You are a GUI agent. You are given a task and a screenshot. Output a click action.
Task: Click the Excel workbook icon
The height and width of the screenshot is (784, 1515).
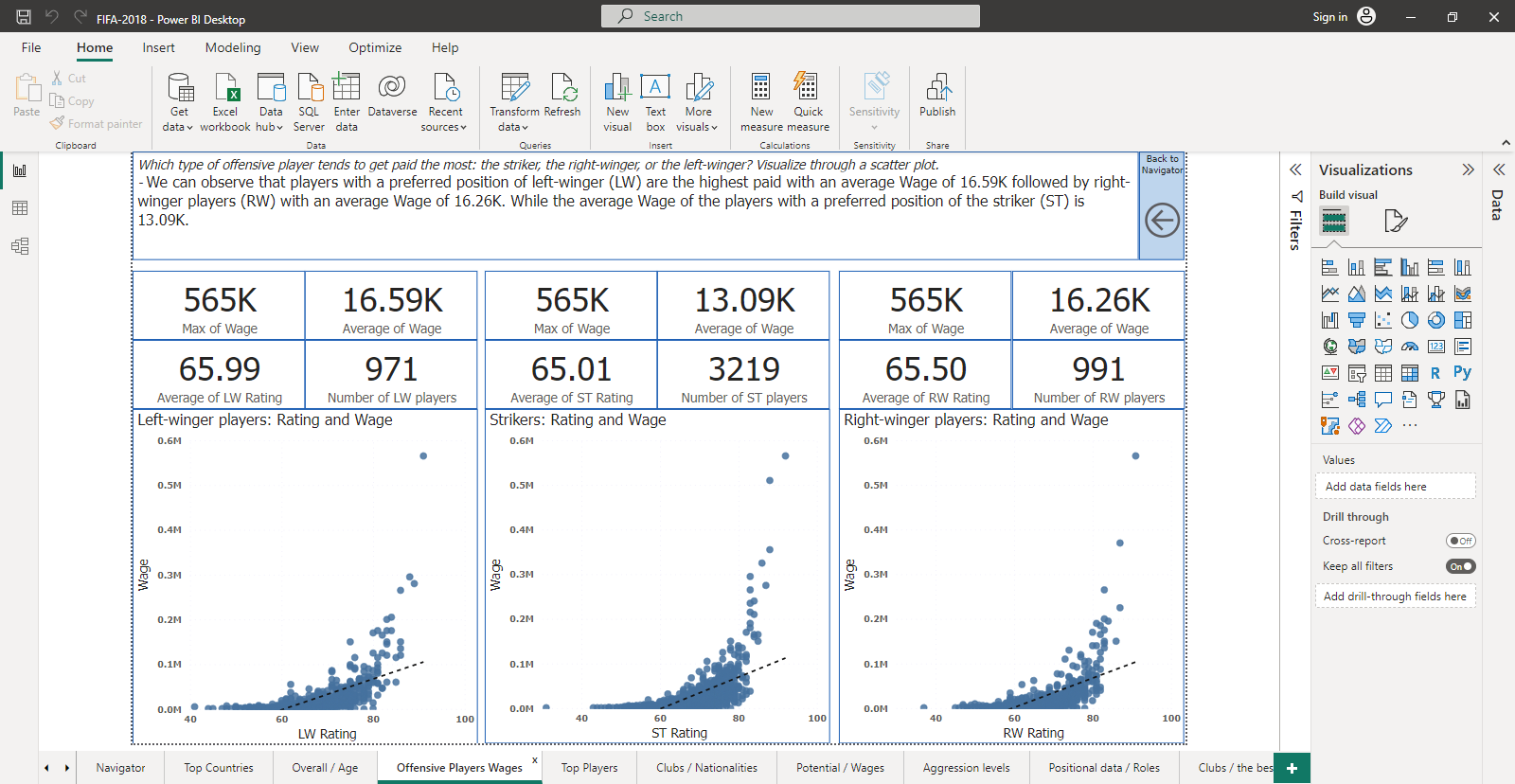pos(225,88)
